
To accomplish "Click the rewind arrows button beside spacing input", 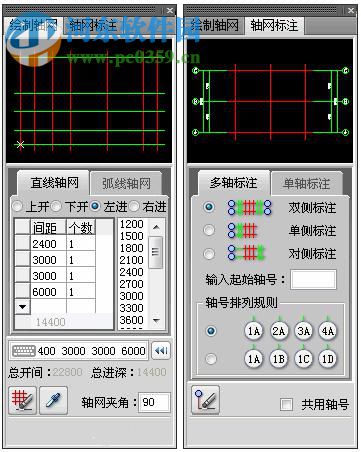I will tap(161, 350).
